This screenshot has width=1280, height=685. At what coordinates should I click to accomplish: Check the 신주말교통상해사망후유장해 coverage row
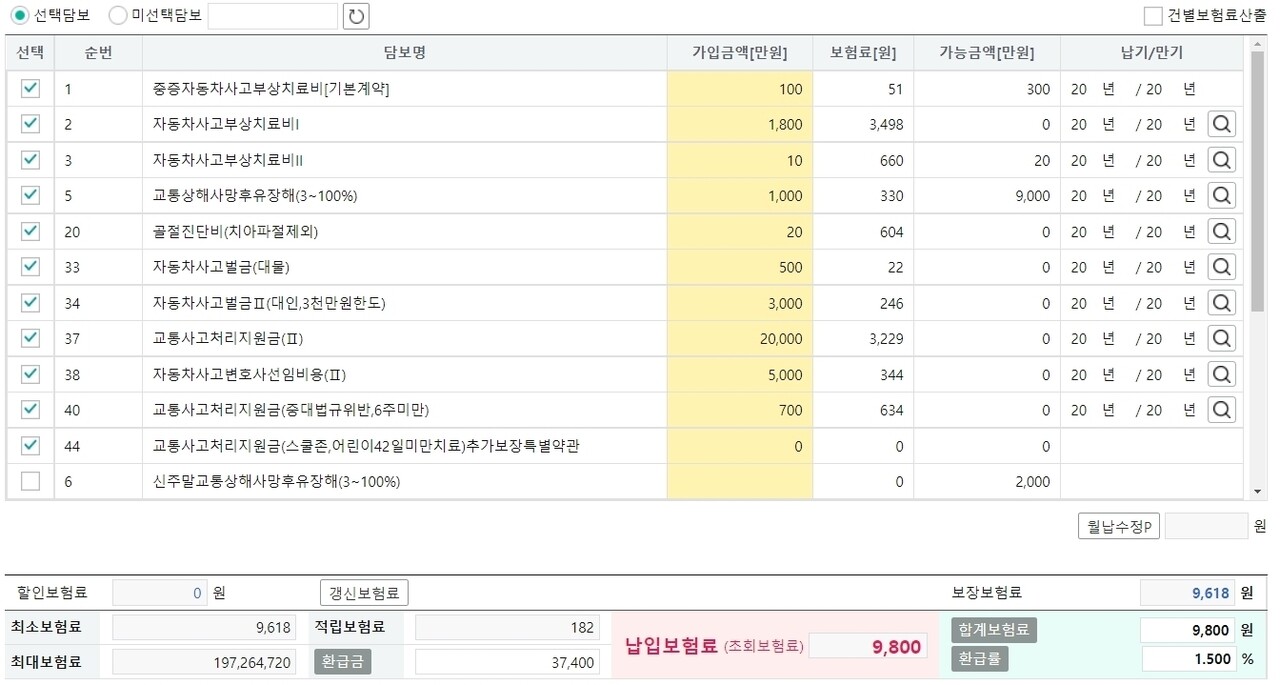pos(29,481)
